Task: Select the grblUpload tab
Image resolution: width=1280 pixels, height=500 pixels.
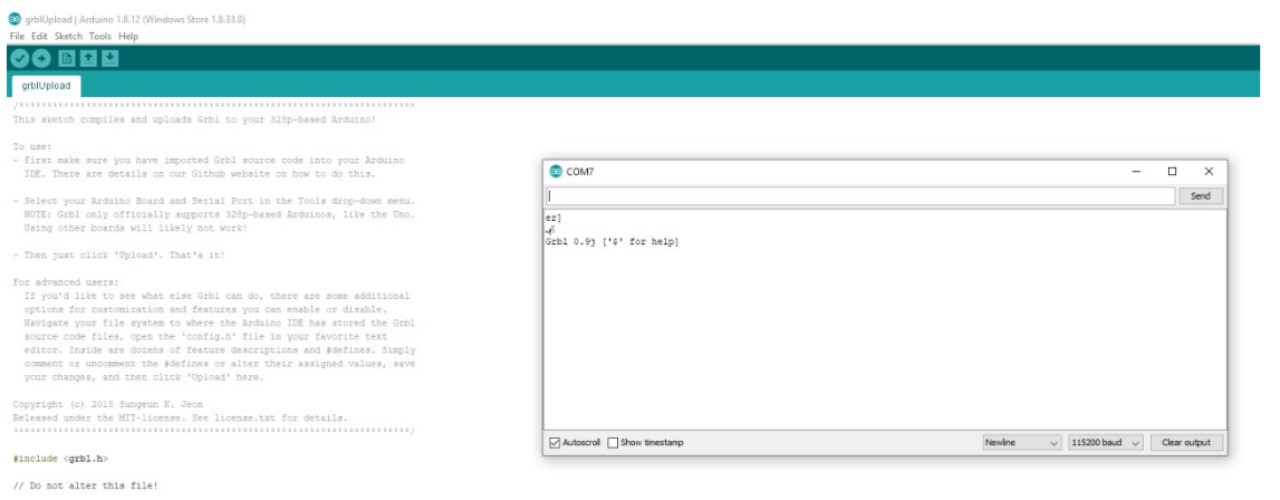Action: pos(46,86)
